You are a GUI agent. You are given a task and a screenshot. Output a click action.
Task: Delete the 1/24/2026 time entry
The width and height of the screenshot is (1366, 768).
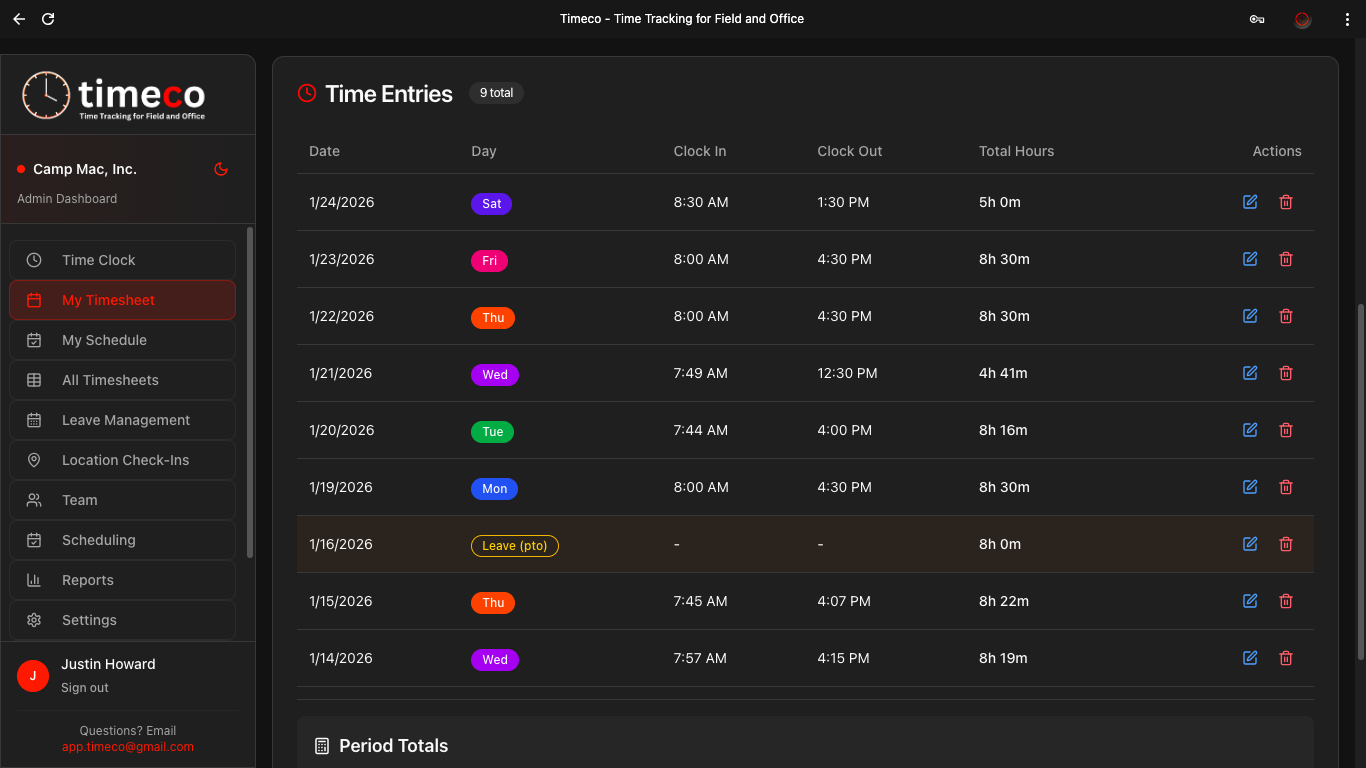click(1286, 202)
